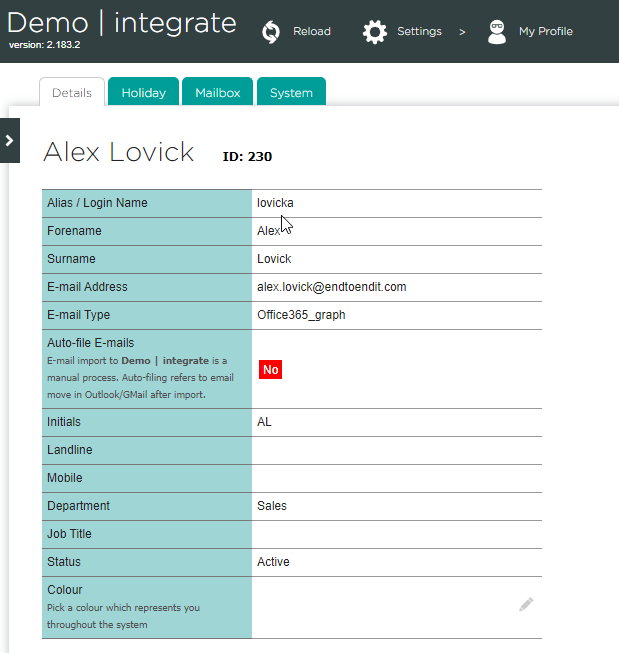Click the e-mail address alex.lovick@endtoendit.com
Image resolution: width=619 pixels, height=653 pixels.
click(x=331, y=287)
